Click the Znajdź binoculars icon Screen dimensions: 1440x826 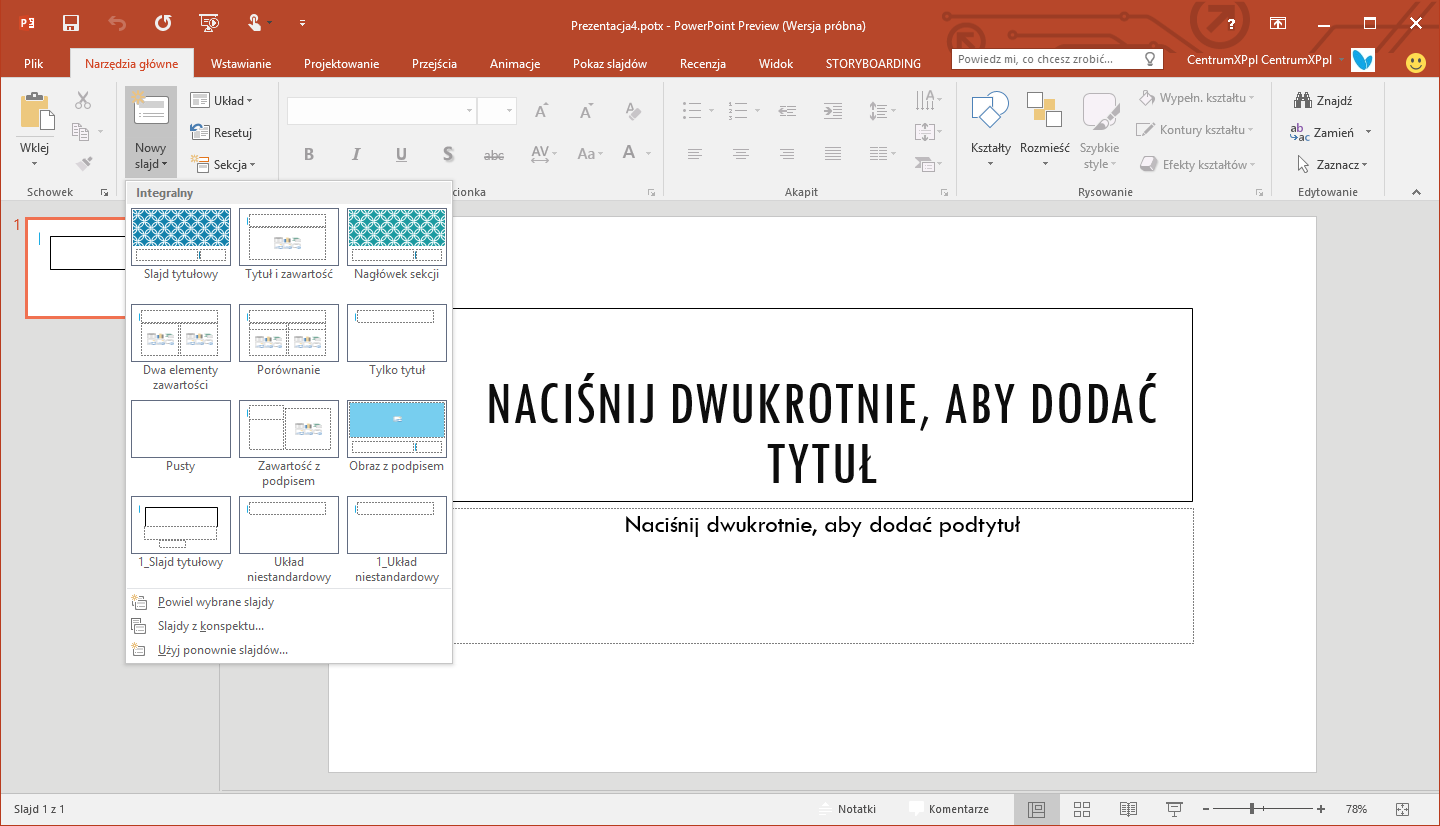point(1302,100)
